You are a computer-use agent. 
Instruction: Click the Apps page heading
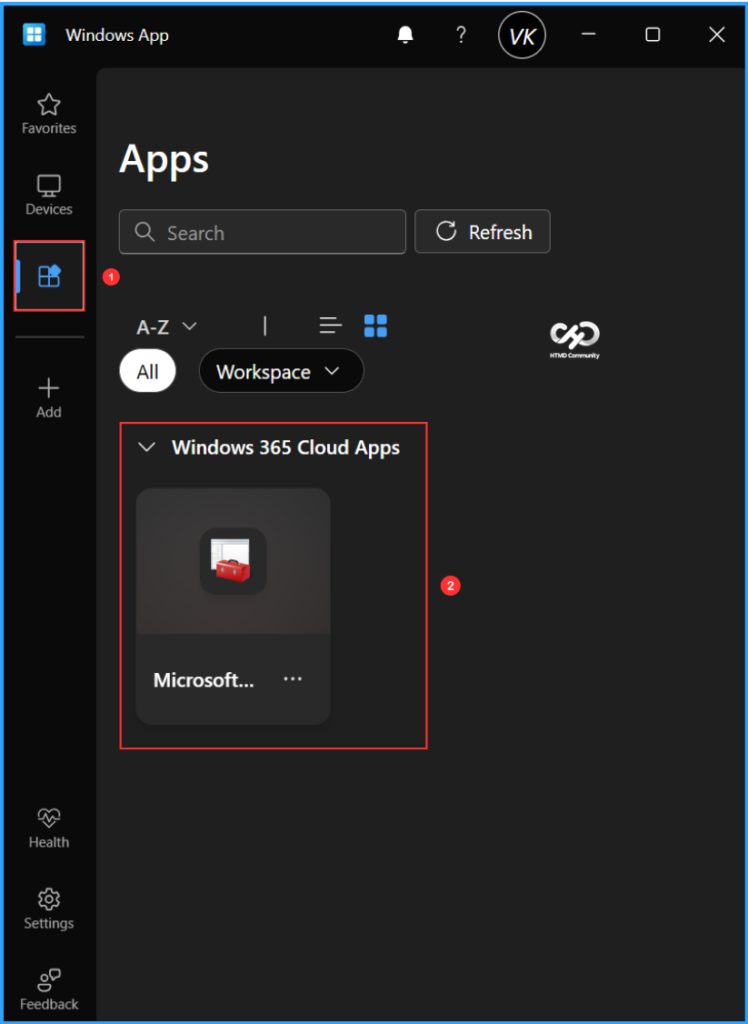pos(164,160)
